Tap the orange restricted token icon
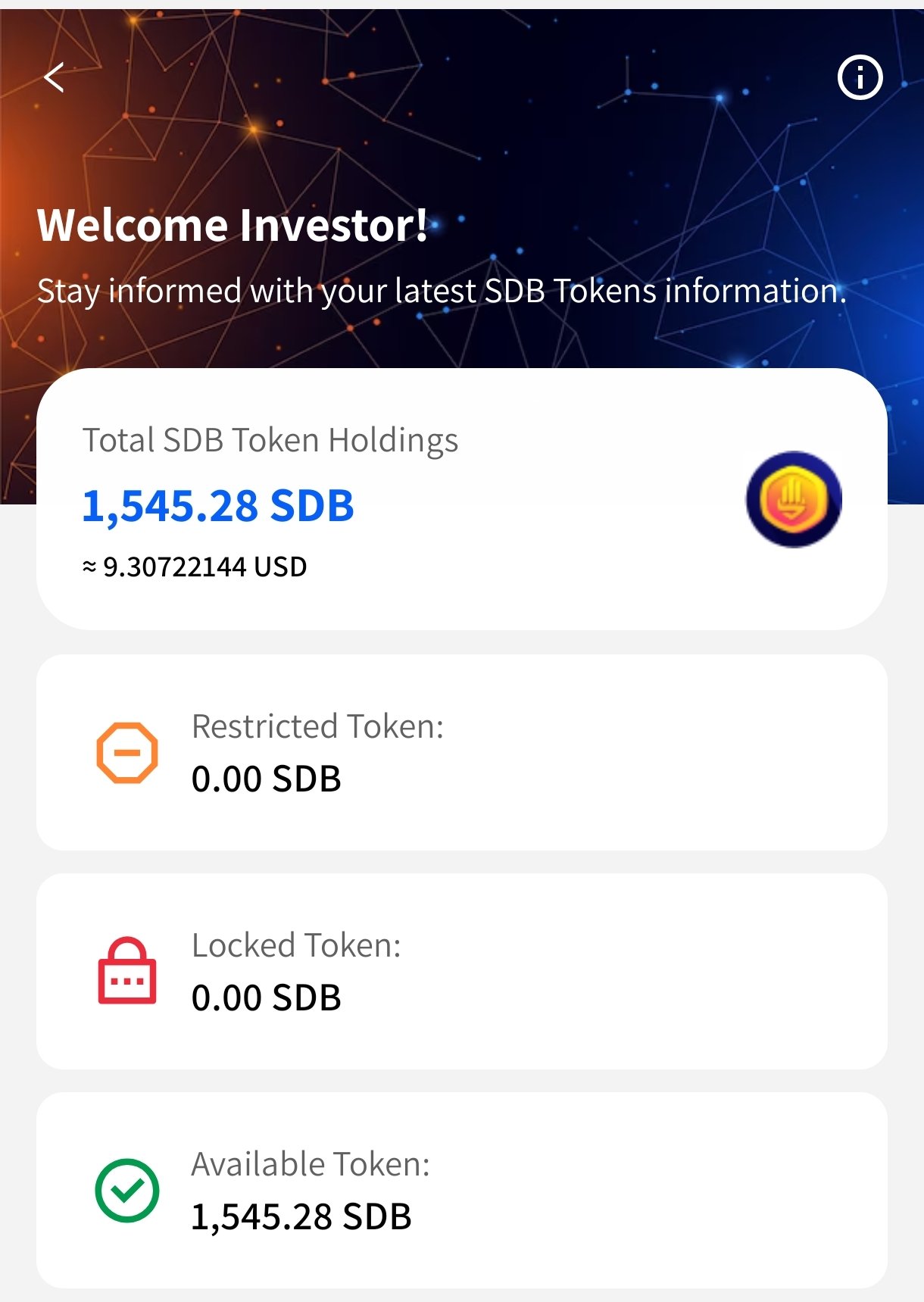Viewport: 924px width, 1302px height. tap(127, 752)
